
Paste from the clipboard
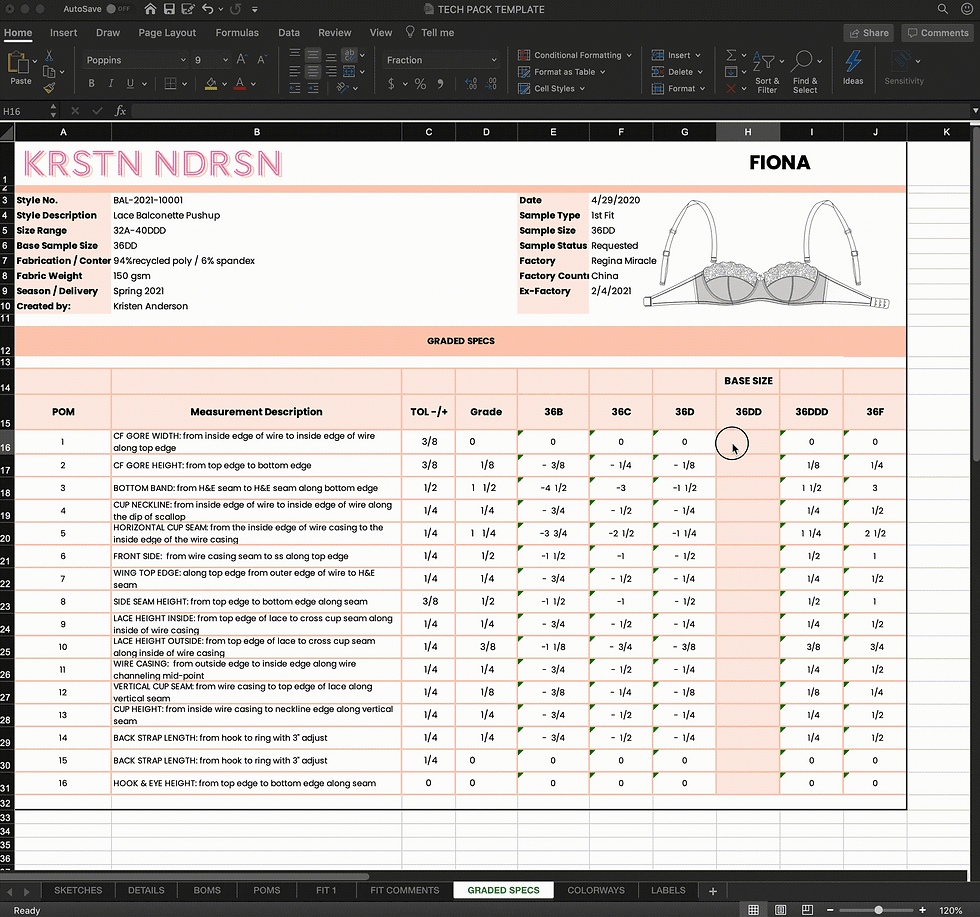tap(19, 69)
